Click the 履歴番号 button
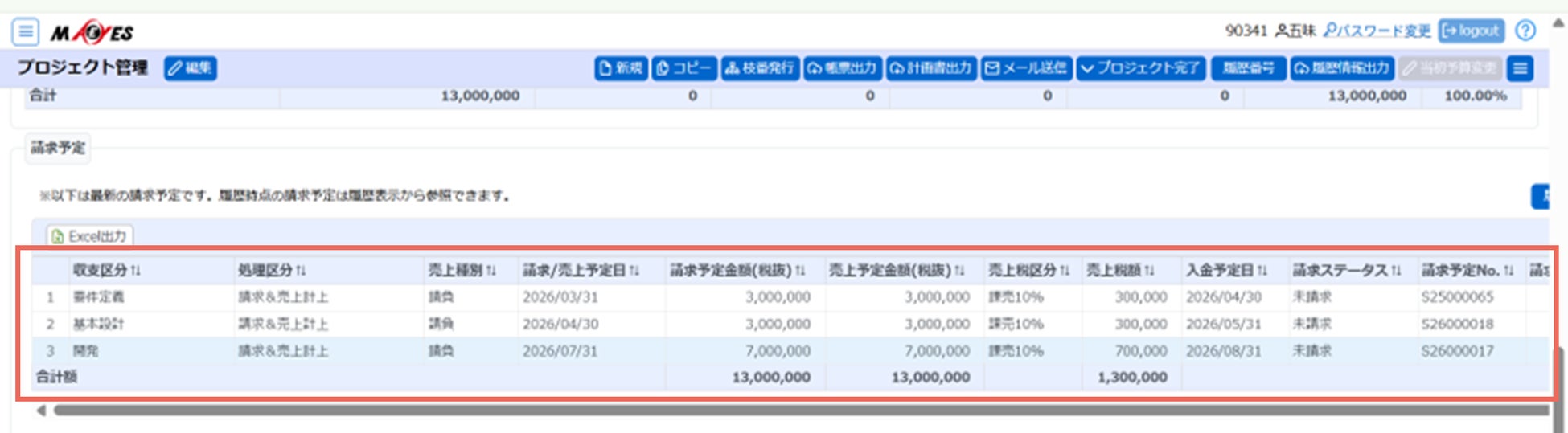The image size is (1568, 433). 1248,68
